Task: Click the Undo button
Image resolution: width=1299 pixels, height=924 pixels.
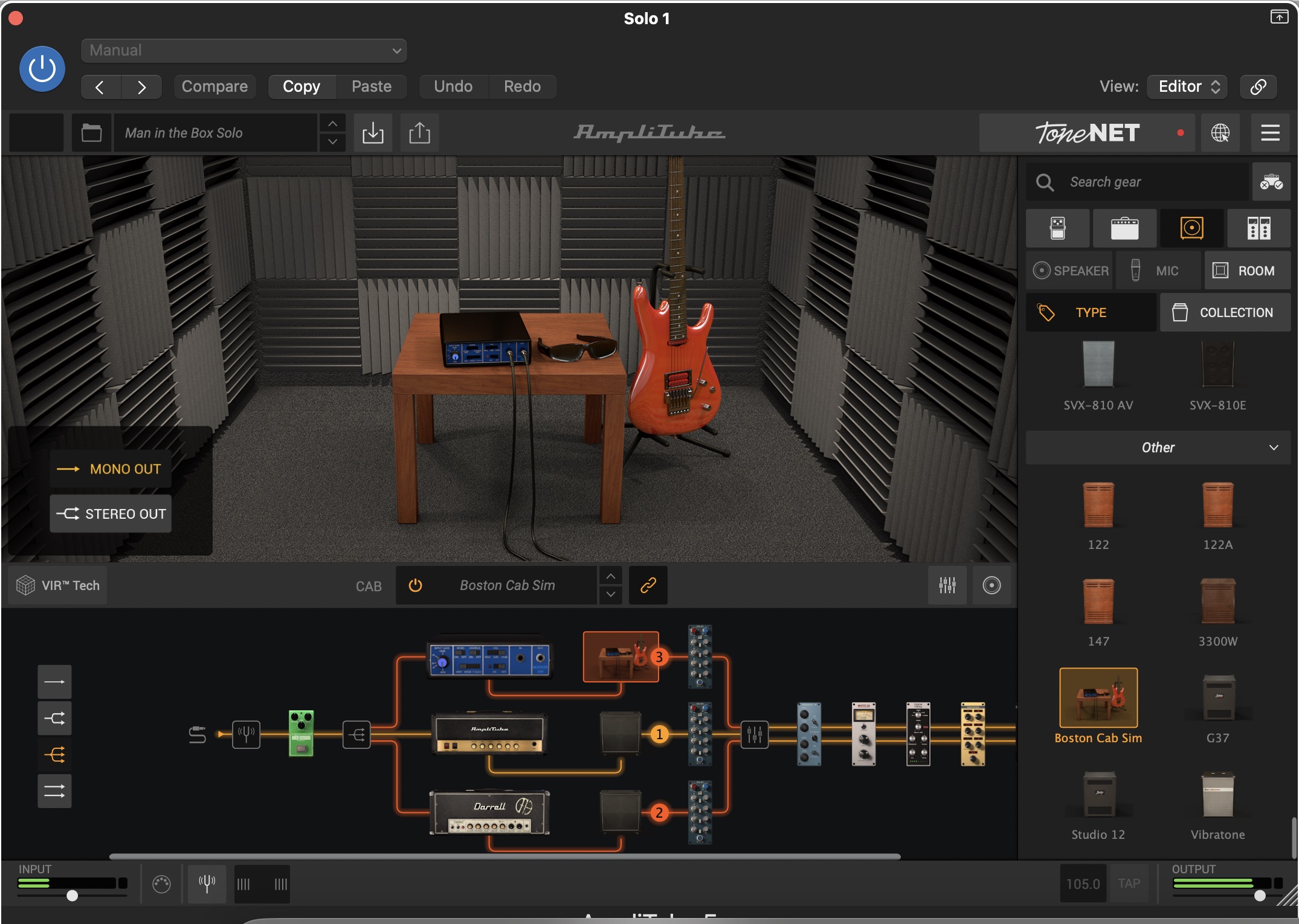Action: (x=453, y=86)
